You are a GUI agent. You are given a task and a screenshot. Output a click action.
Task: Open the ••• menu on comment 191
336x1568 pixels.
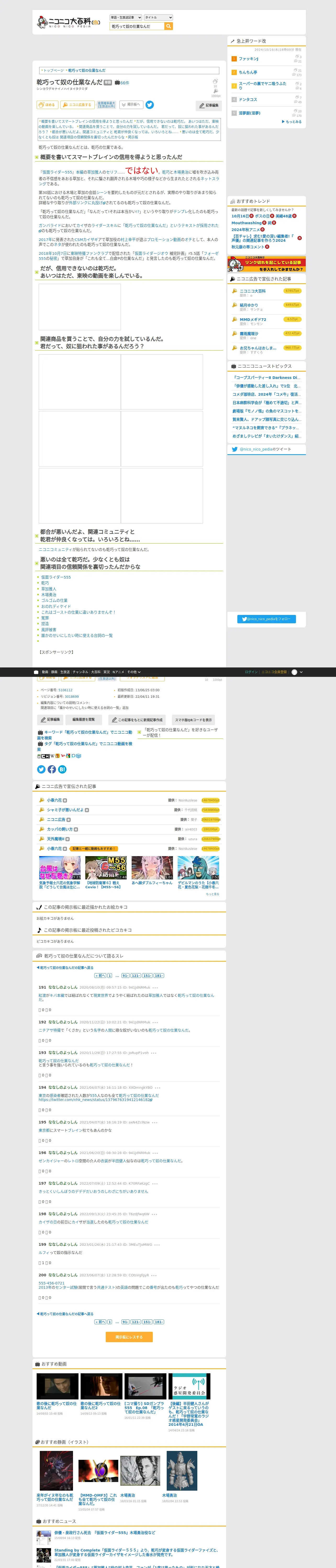click(x=155, y=987)
